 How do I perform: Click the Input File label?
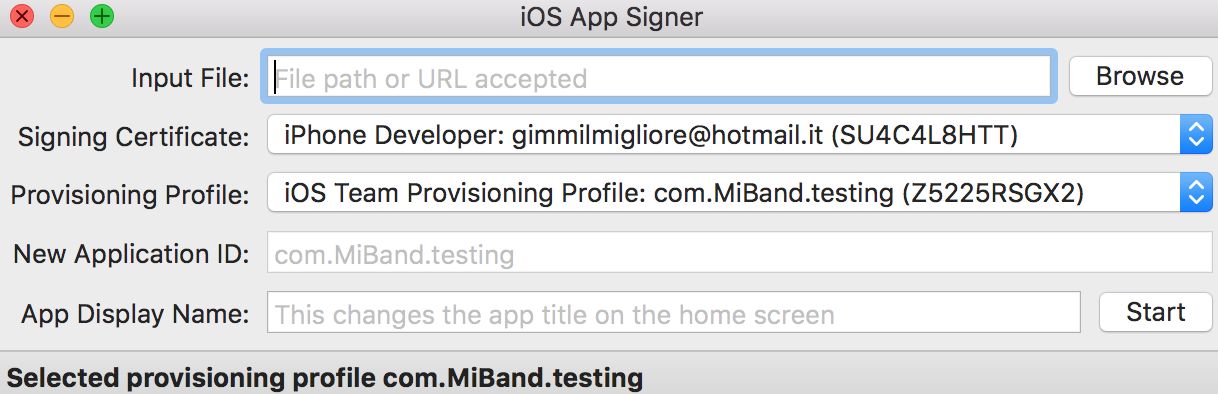(190, 77)
